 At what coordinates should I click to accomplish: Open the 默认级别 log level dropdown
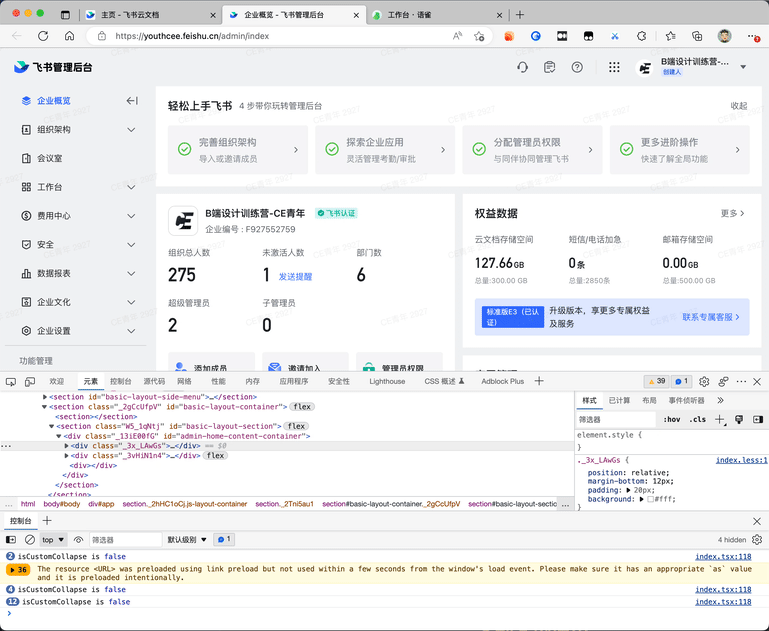click(x=187, y=539)
